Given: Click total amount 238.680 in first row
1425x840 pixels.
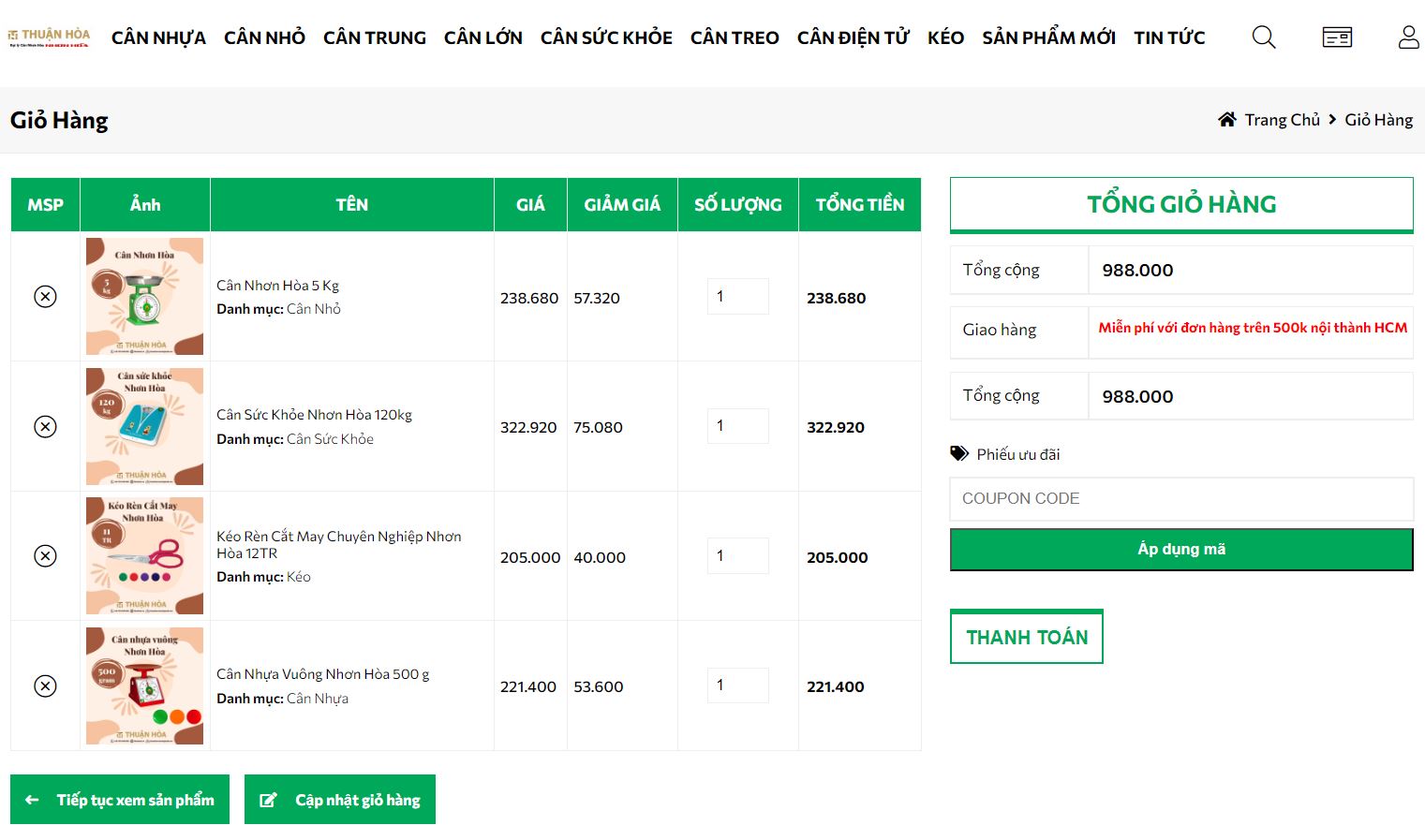Looking at the screenshot, I should (837, 298).
